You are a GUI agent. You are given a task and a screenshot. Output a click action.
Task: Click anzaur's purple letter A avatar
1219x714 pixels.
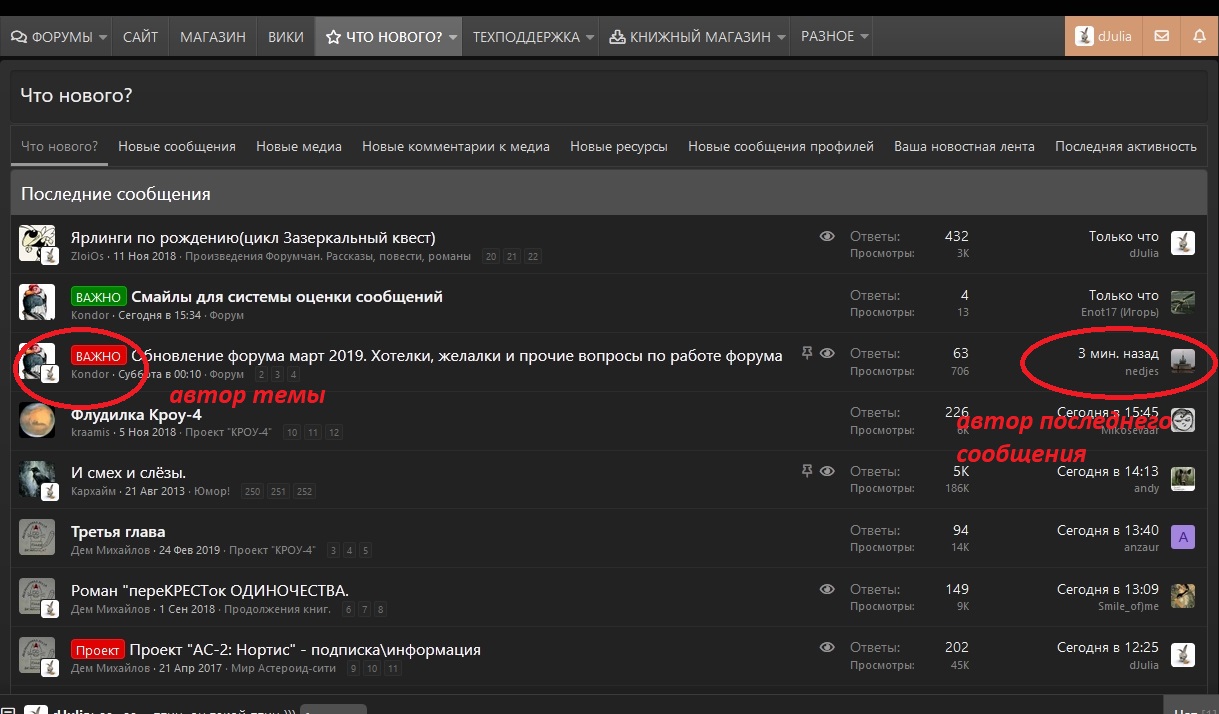[x=1182, y=538]
